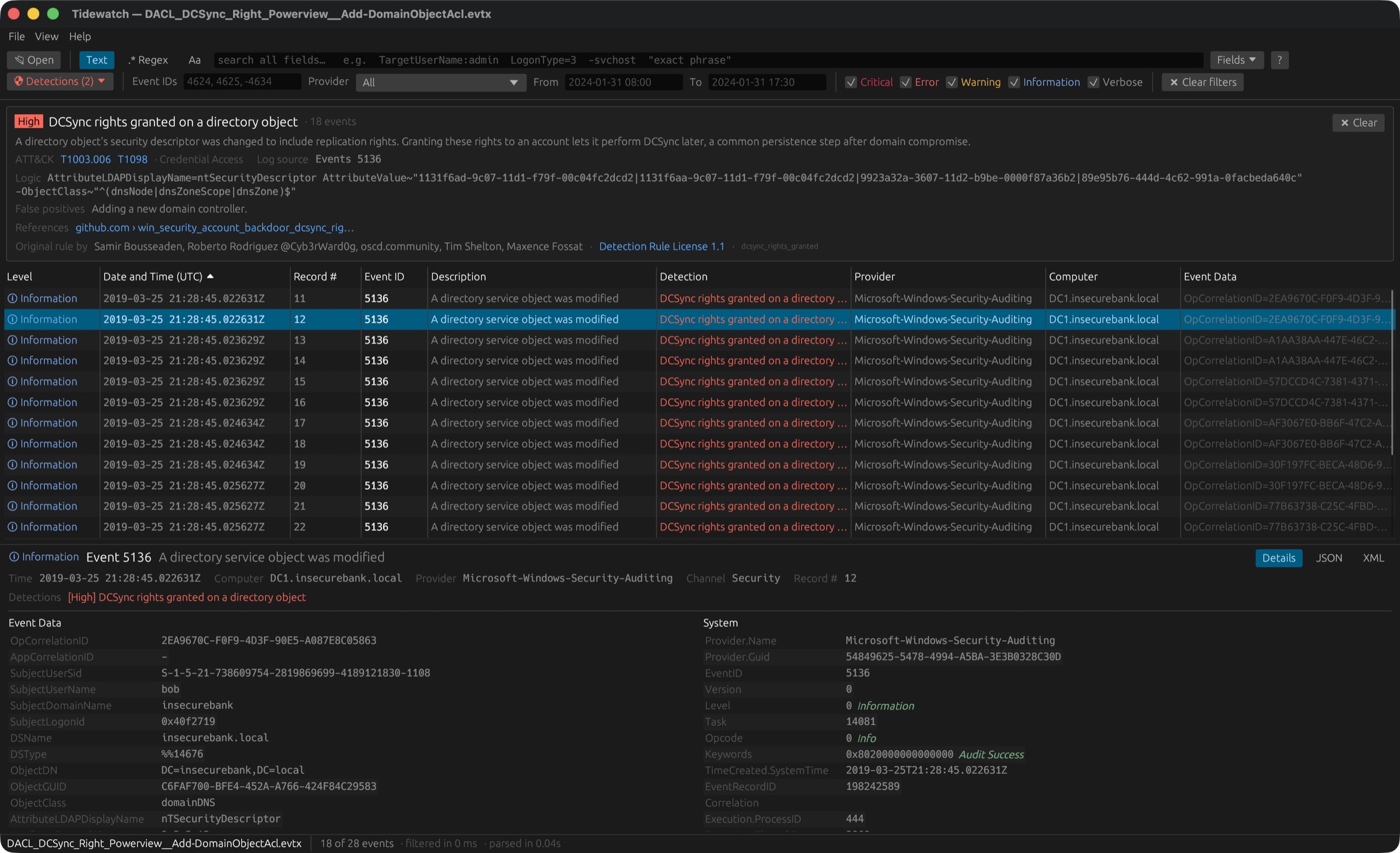
Task: Focus the search all fields box
Action: (x=708, y=60)
